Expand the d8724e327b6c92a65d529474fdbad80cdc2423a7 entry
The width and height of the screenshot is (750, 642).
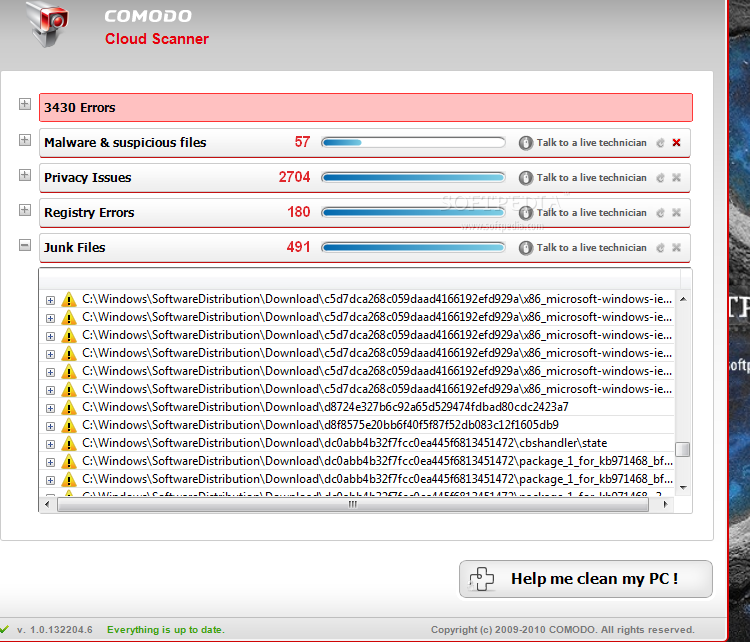(50, 408)
